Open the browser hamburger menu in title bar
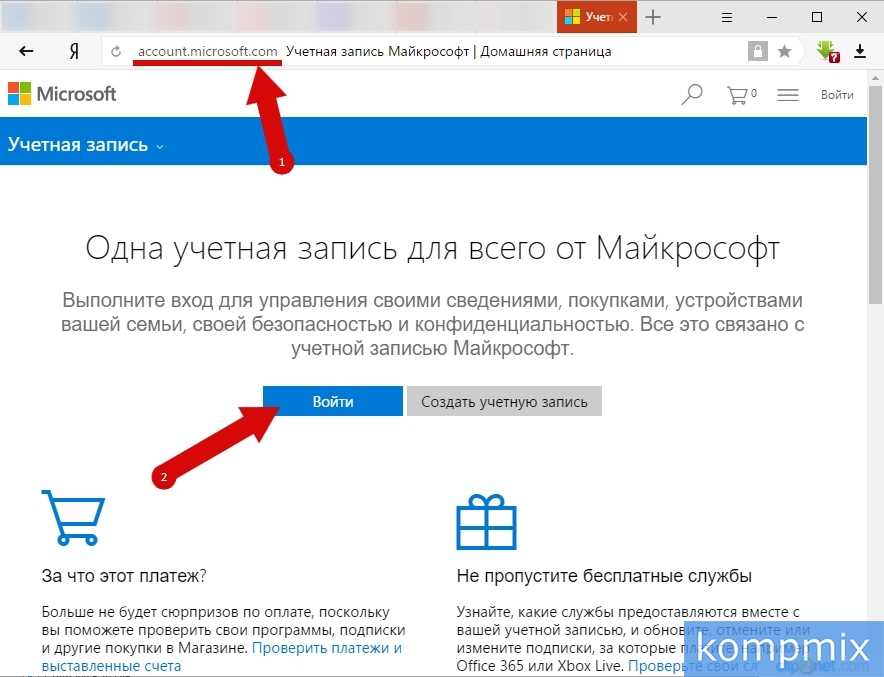 [x=727, y=17]
